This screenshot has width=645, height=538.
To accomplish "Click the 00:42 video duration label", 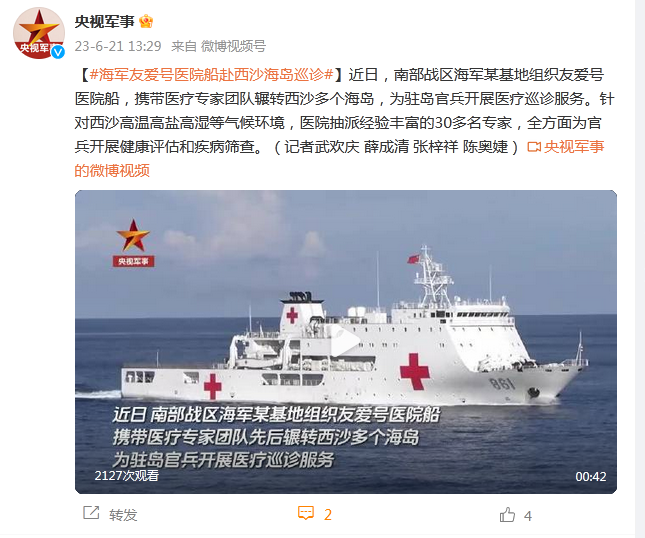I will click(x=591, y=477).
